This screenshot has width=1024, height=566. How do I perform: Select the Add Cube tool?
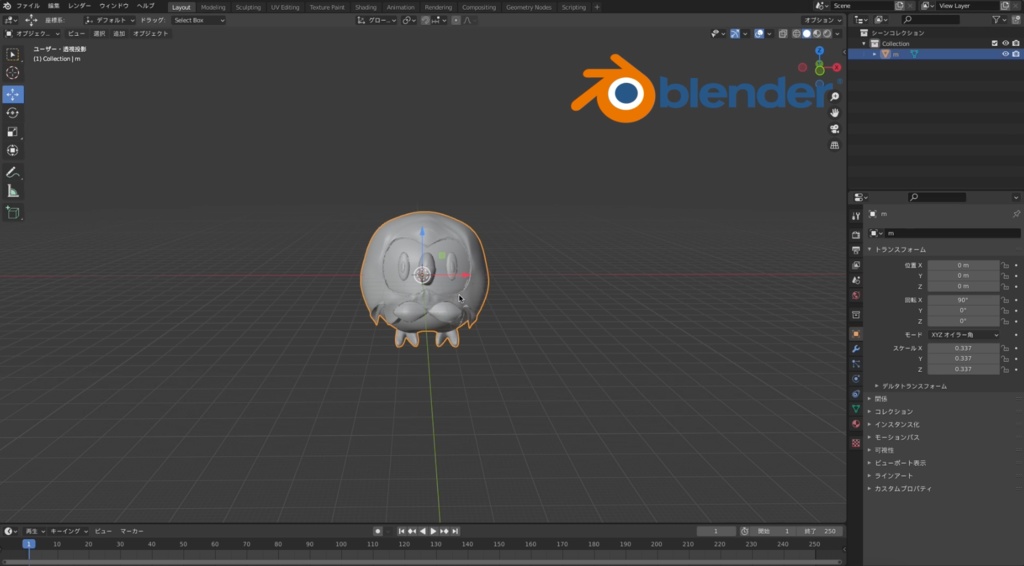click(x=12, y=212)
